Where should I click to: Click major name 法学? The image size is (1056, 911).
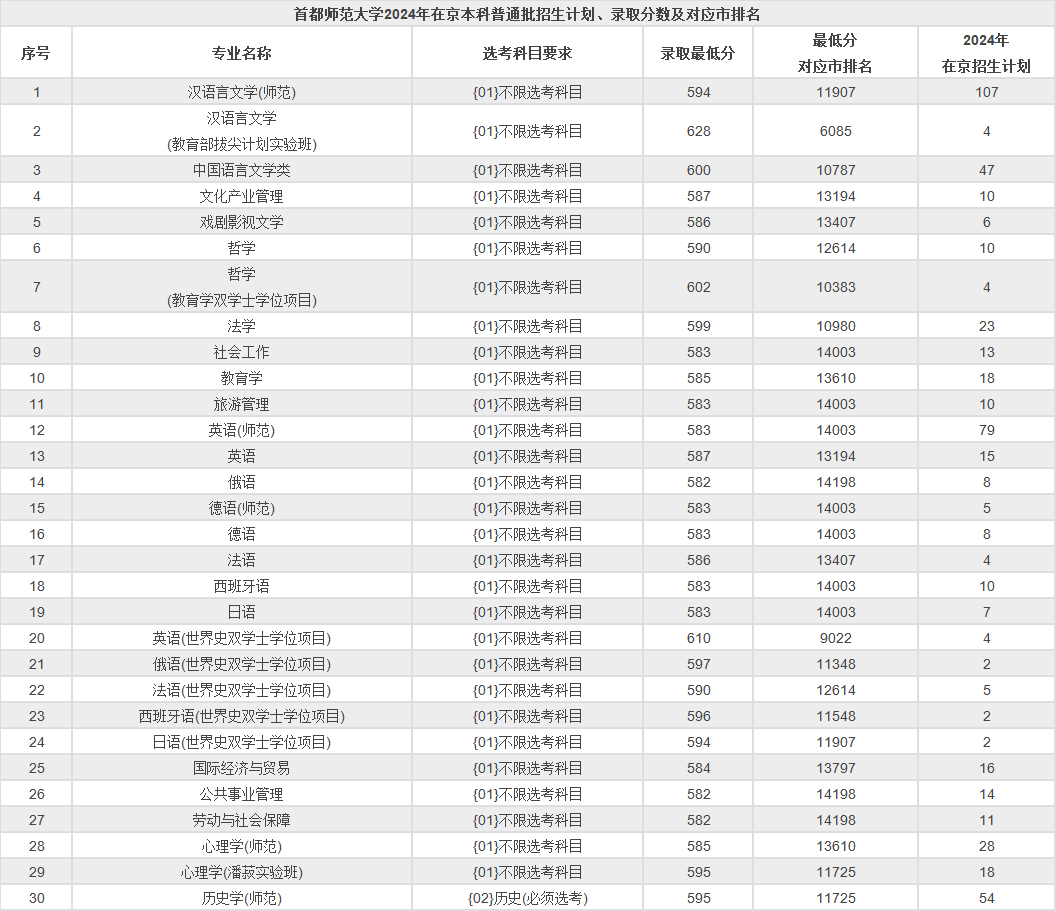pyautogui.click(x=242, y=327)
